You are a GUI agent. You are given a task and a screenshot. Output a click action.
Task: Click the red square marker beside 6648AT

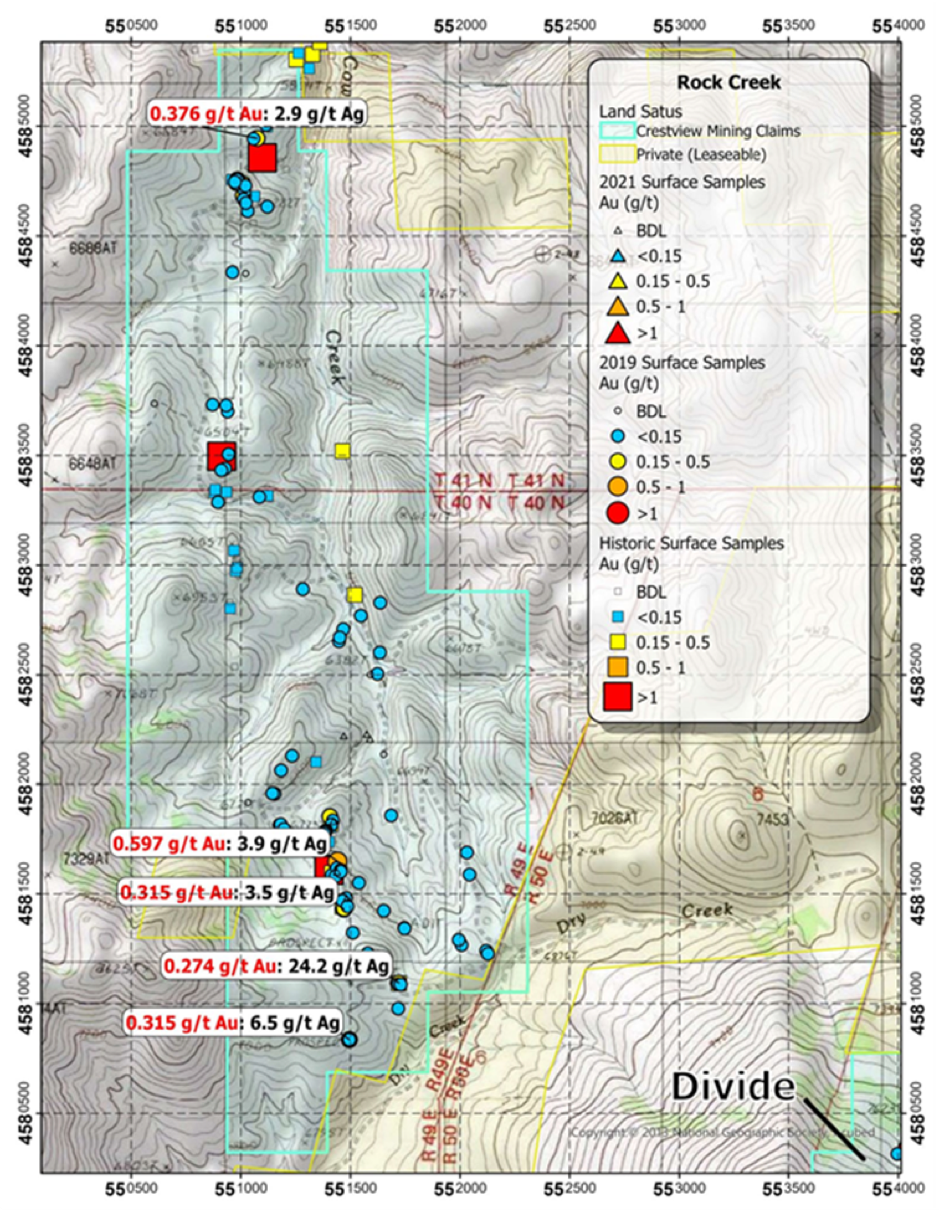221,456
